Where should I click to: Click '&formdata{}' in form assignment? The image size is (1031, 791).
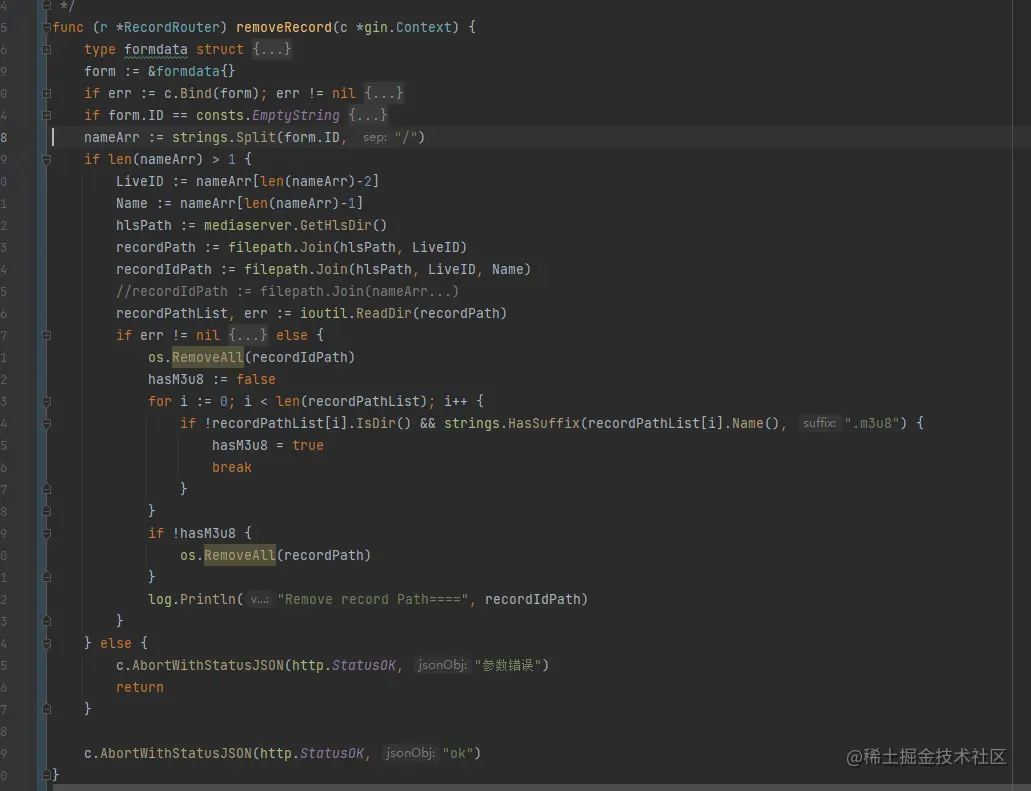(x=191, y=71)
